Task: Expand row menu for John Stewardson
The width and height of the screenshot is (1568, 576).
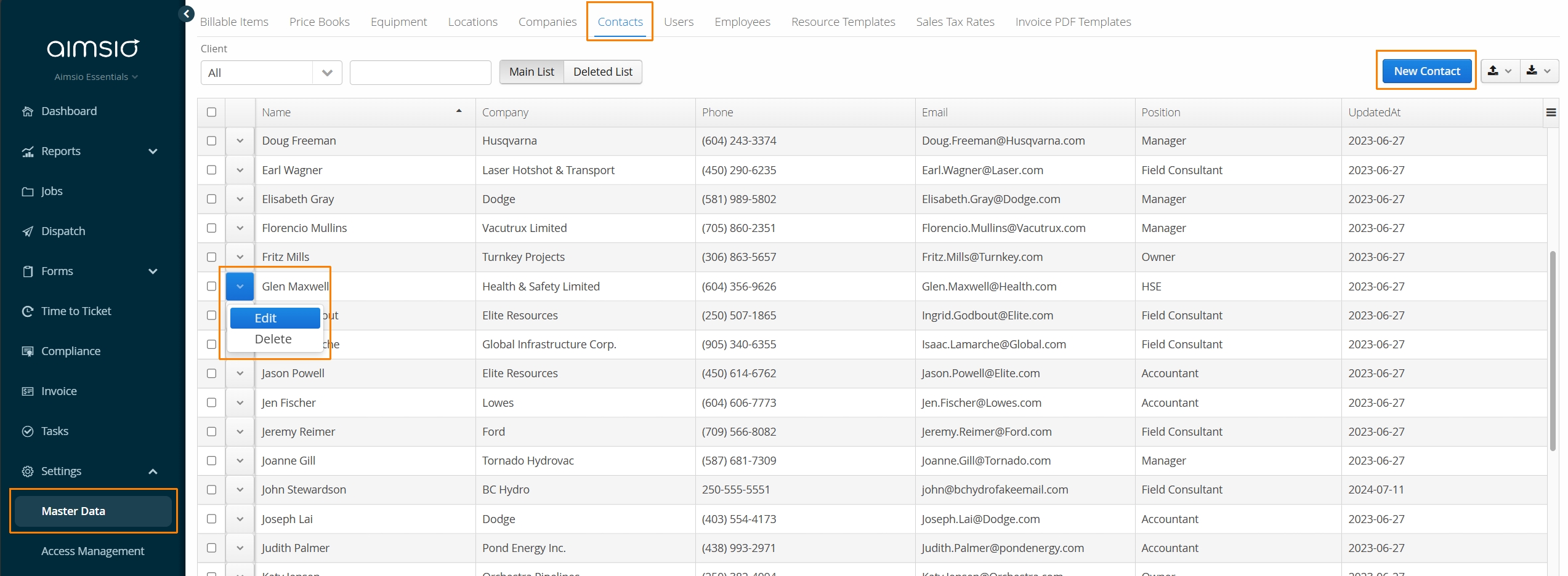Action: coord(240,490)
